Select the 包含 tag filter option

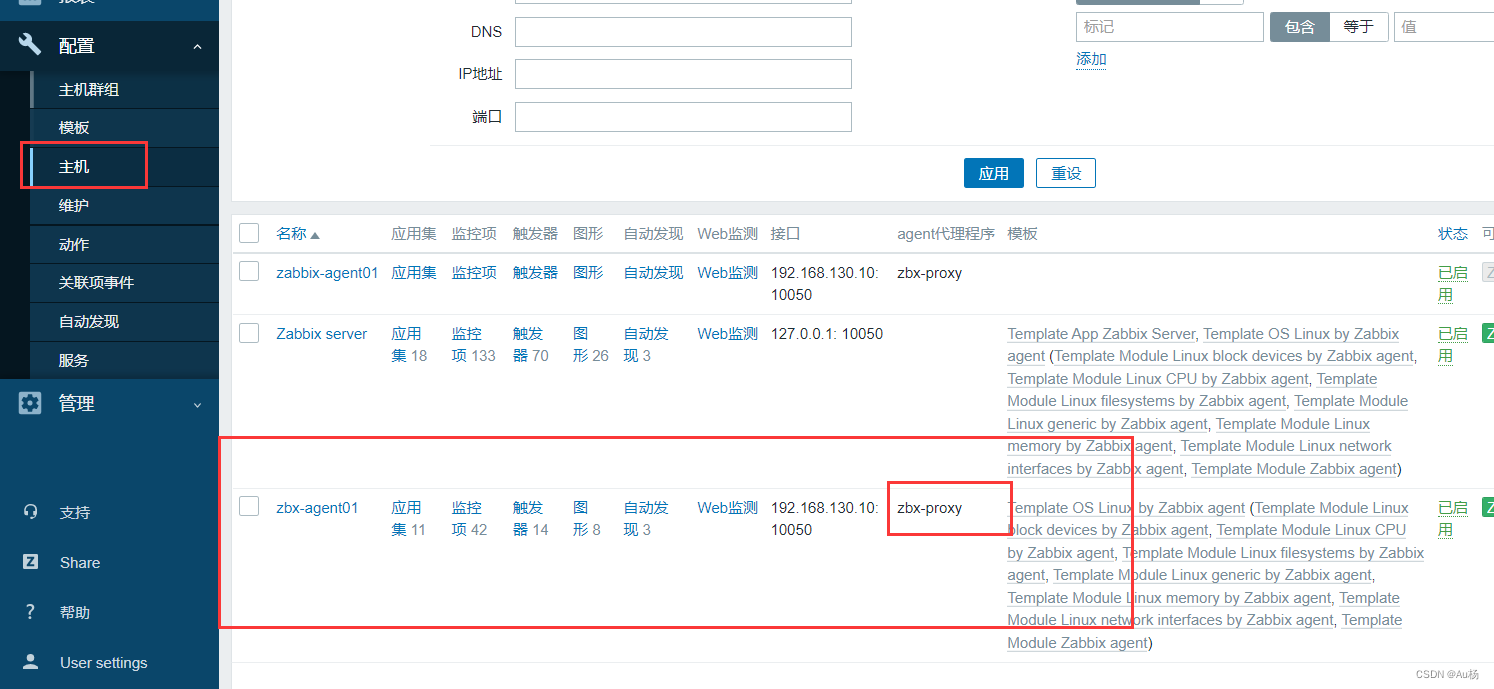click(1300, 27)
